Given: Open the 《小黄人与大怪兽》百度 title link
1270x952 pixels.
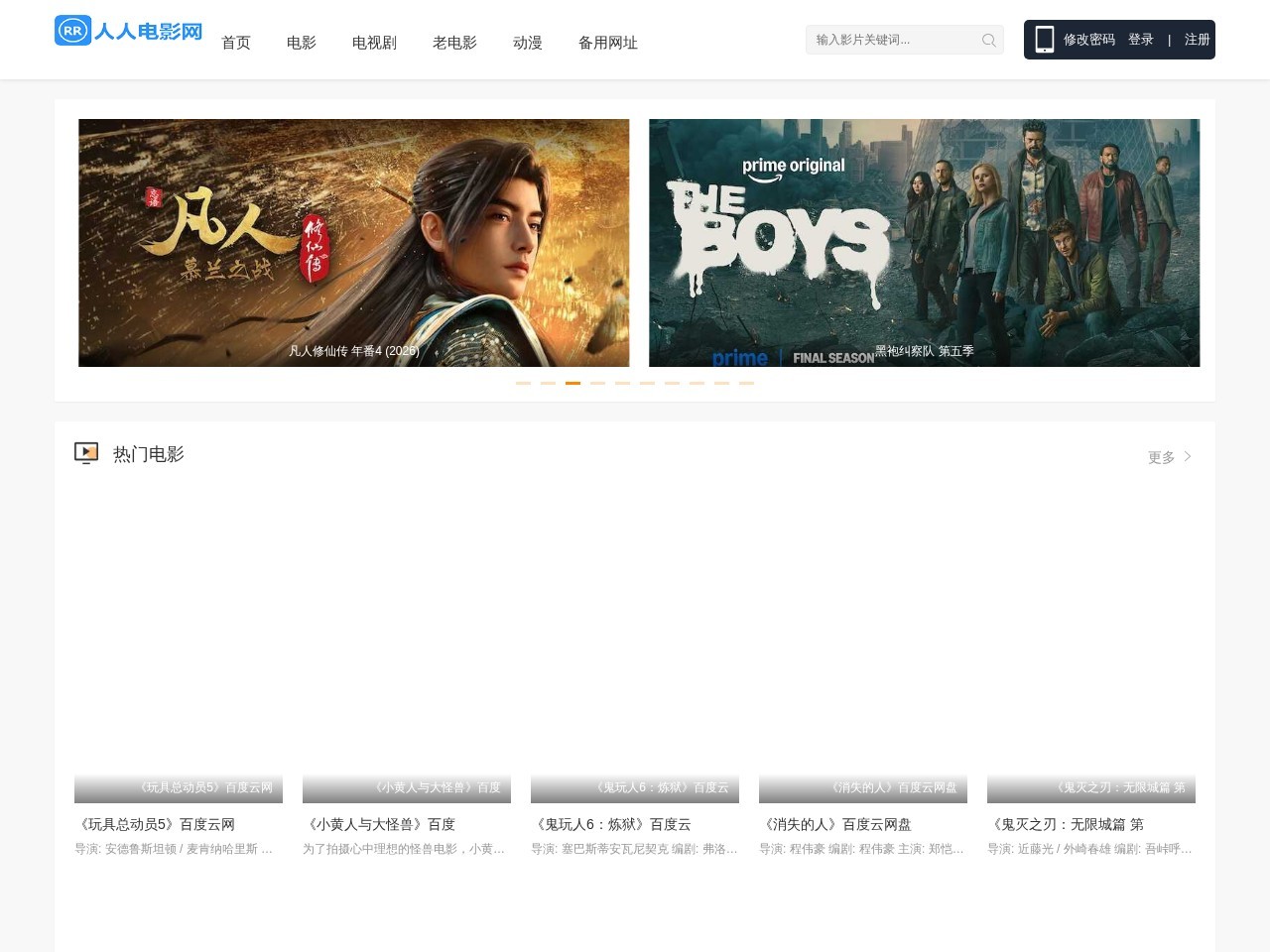Looking at the screenshot, I should click(379, 824).
